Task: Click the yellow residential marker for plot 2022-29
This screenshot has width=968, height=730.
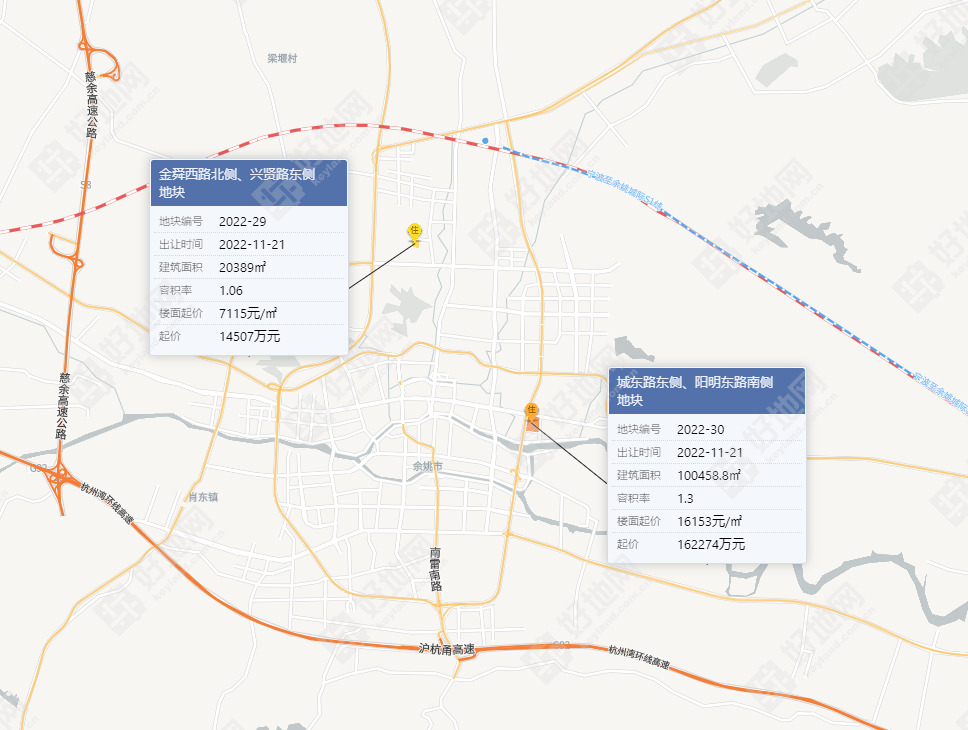Action: pos(415,232)
